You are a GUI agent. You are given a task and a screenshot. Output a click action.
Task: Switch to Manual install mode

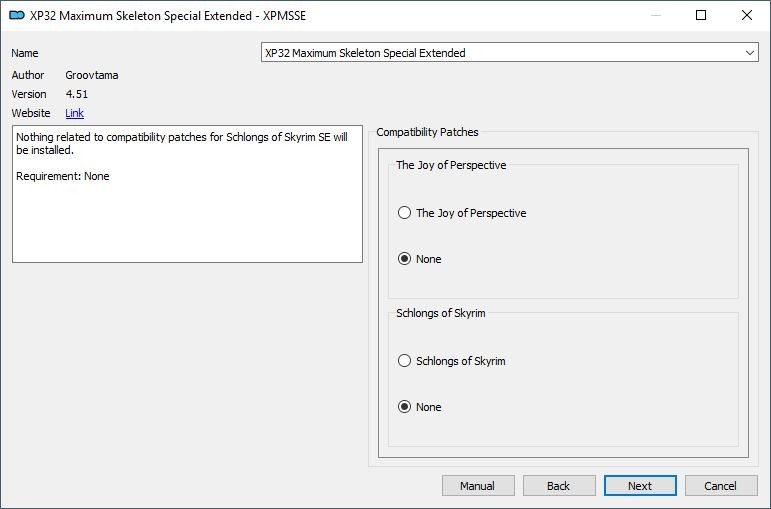[x=478, y=486]
